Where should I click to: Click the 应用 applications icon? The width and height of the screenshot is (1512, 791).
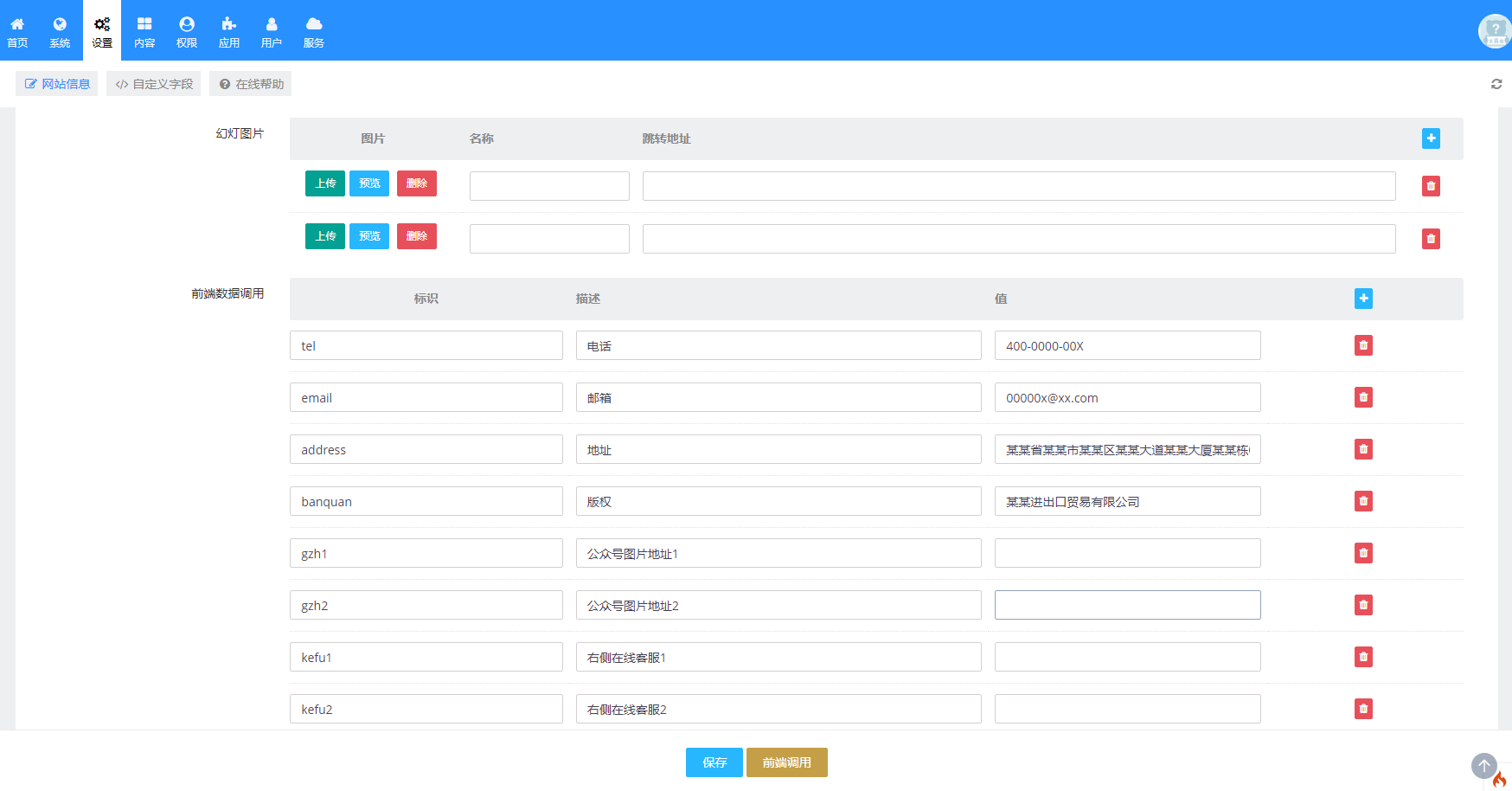(x=229, y=30)
